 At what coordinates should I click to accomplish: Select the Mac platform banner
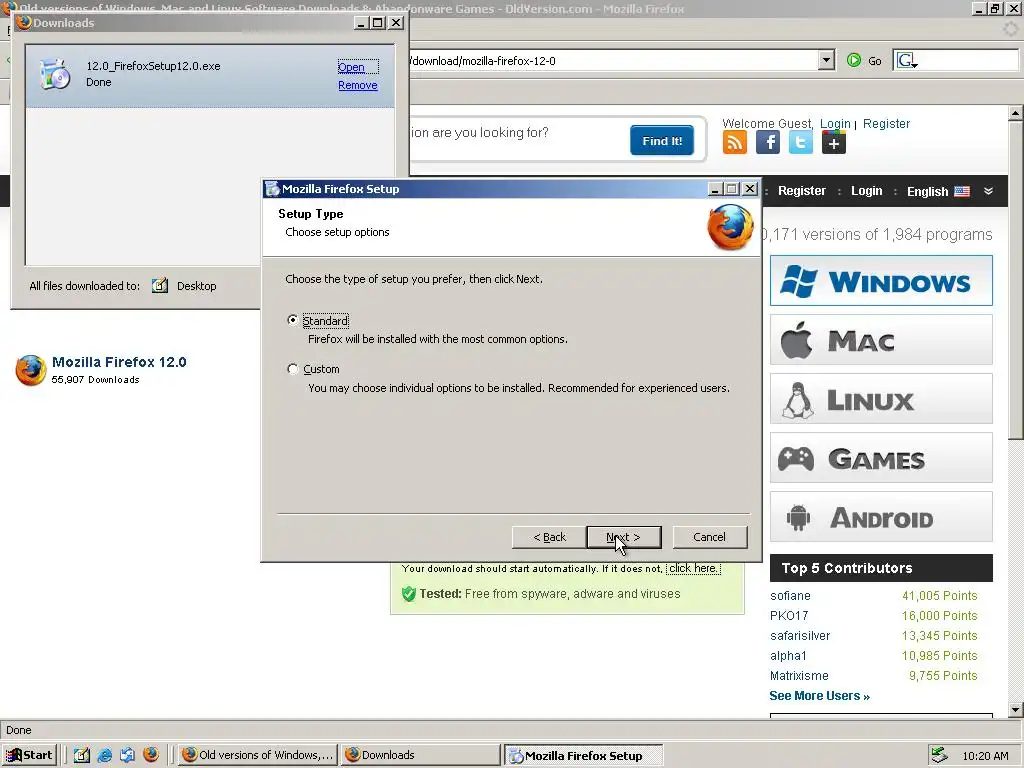[x=881, y=340]
